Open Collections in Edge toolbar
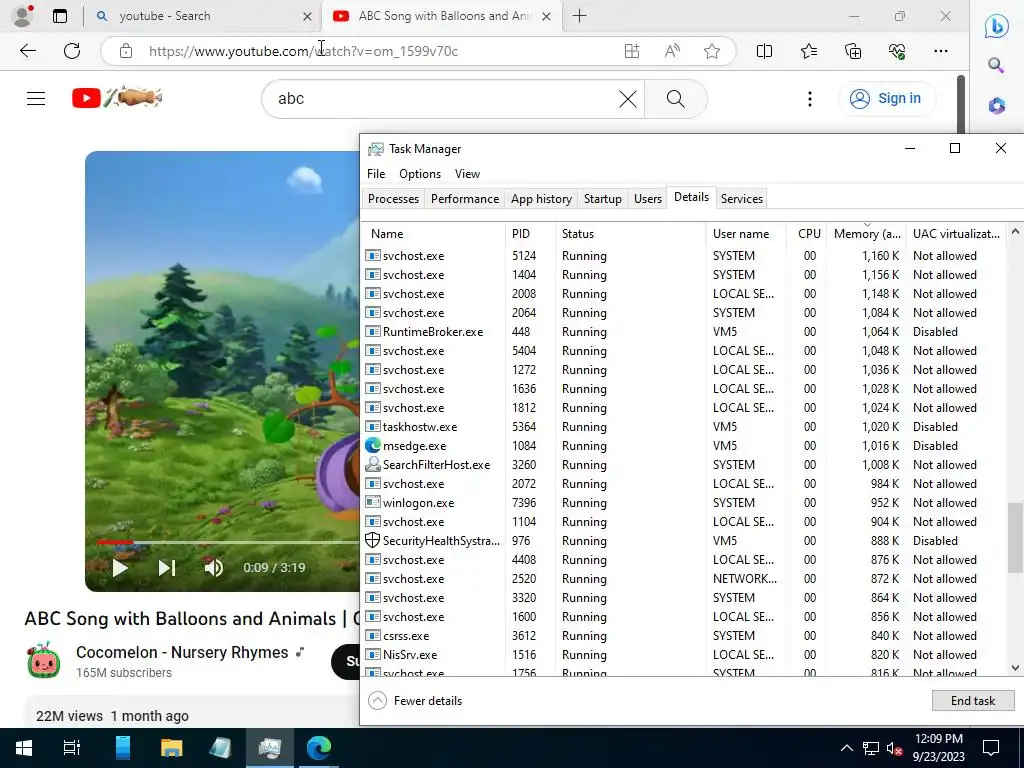 [853, 51]
